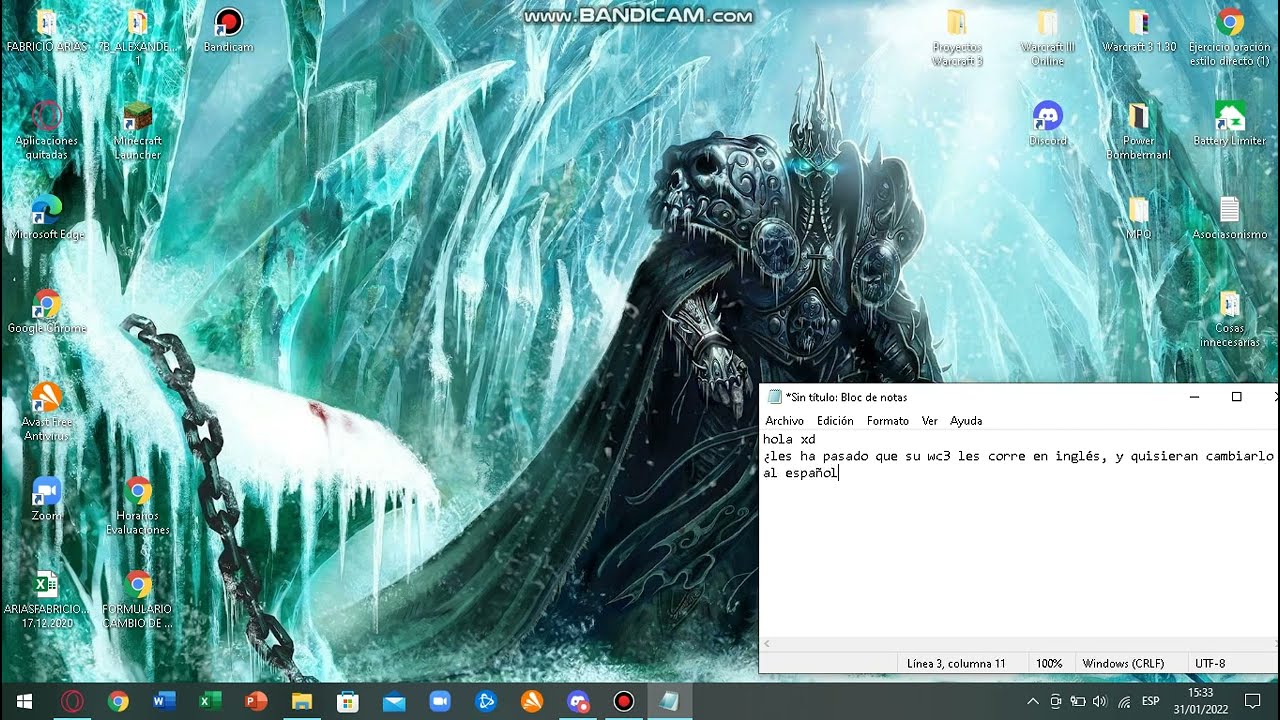Switch to the Notepad taskbar button
Image resolution: width=1280 pixels, height=720 pixels.
670,701
